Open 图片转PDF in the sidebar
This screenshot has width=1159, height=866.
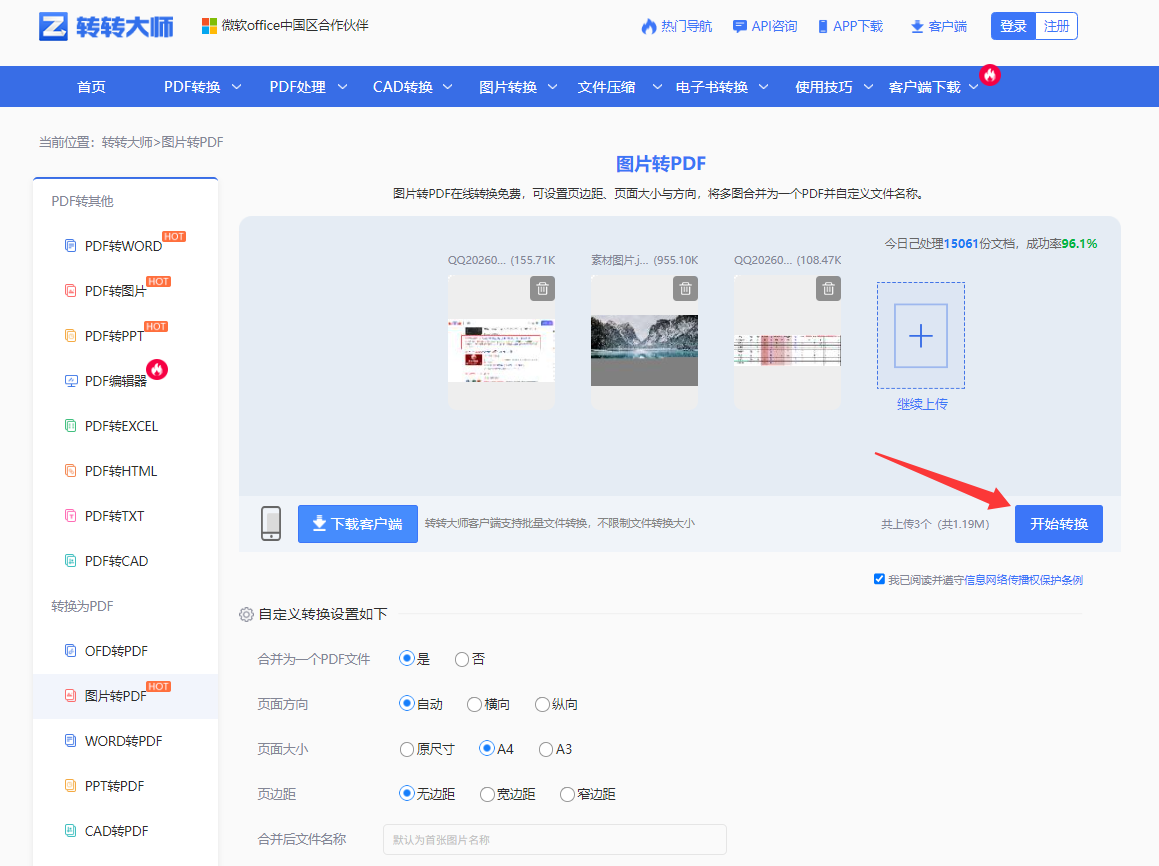115,696
